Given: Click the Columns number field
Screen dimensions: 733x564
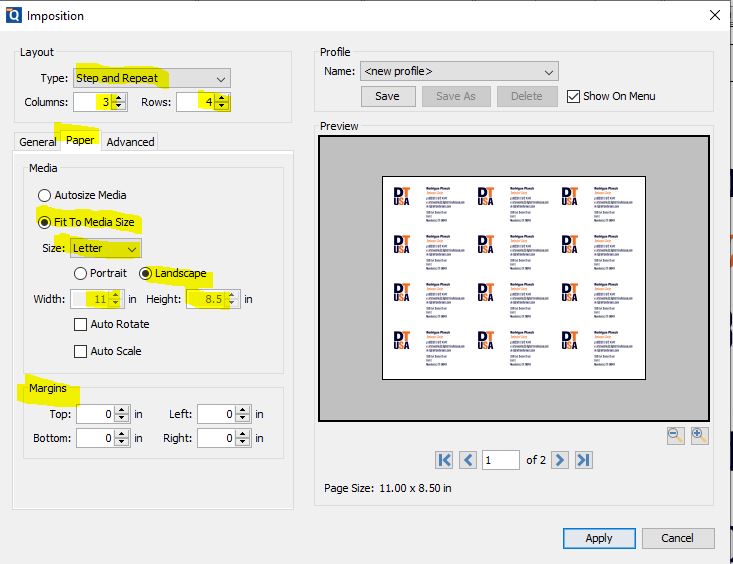Looking at the screenshot, I should (93, 102).
